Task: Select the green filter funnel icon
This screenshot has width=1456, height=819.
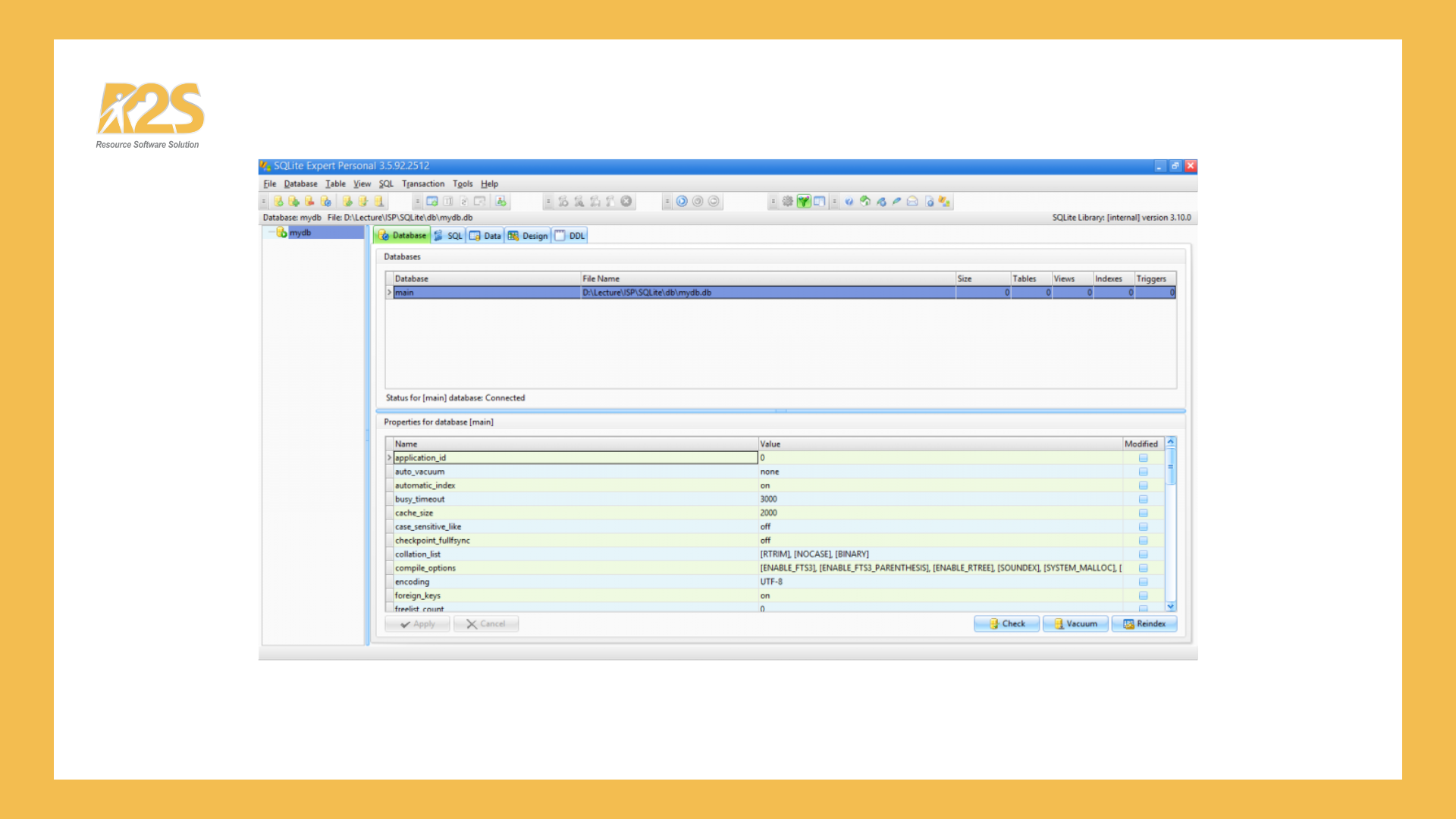Action: (x=803, y=201)
